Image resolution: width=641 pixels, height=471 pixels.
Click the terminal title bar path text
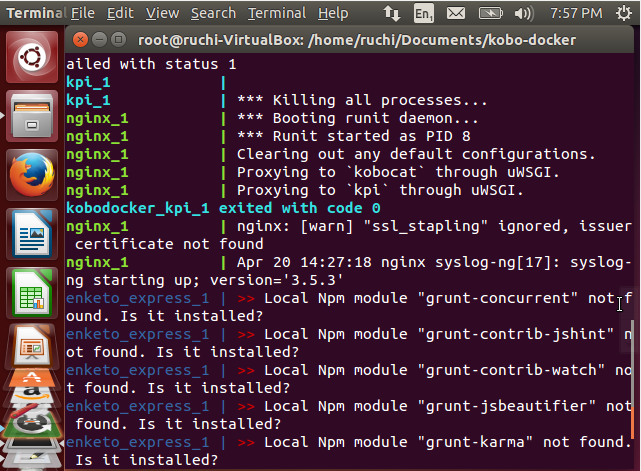click(x=357, y=40)
